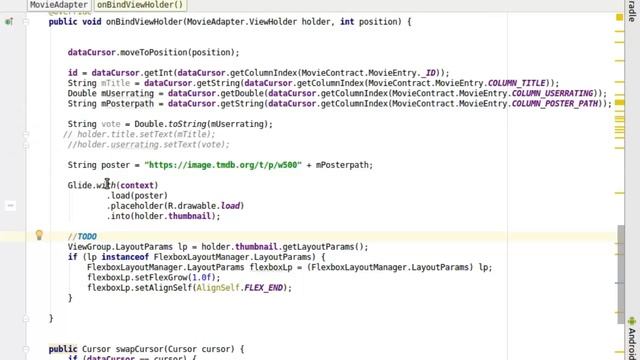Viewport: 640px width, 360px height.
Task: Click the MovieAdapter breadcrumb
Action: point(59,5)
